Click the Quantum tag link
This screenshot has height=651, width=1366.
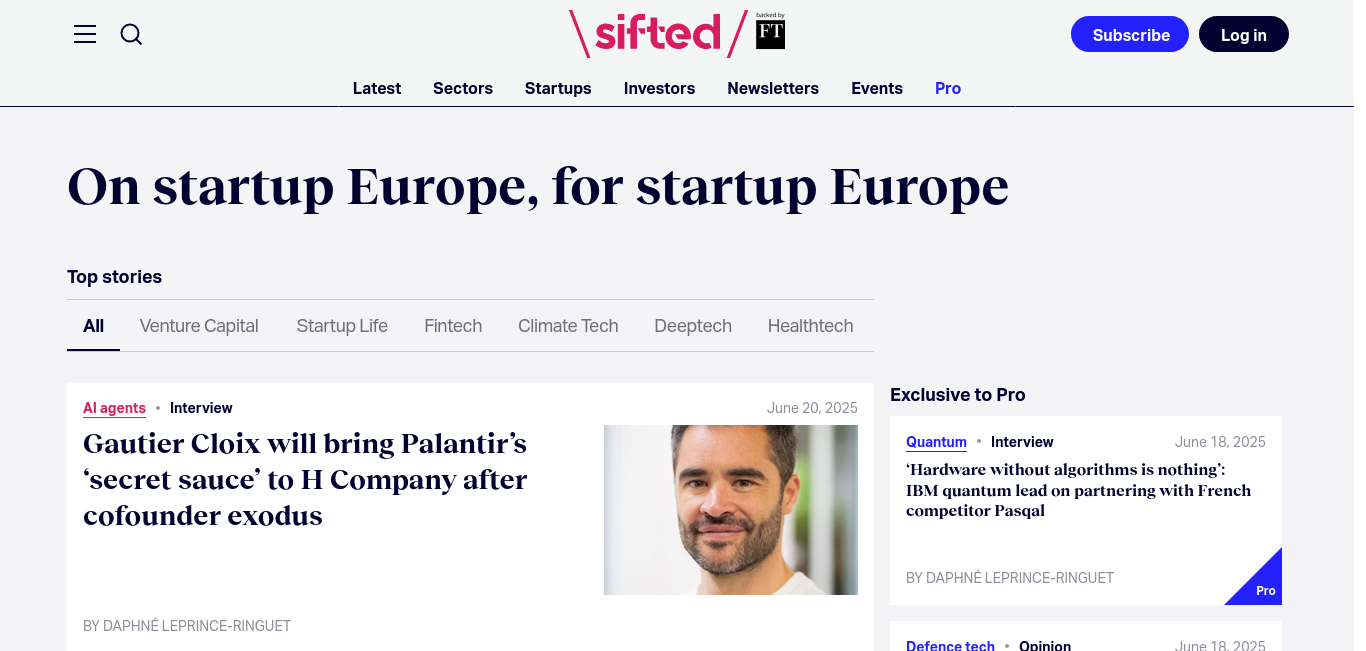point(936,442)
